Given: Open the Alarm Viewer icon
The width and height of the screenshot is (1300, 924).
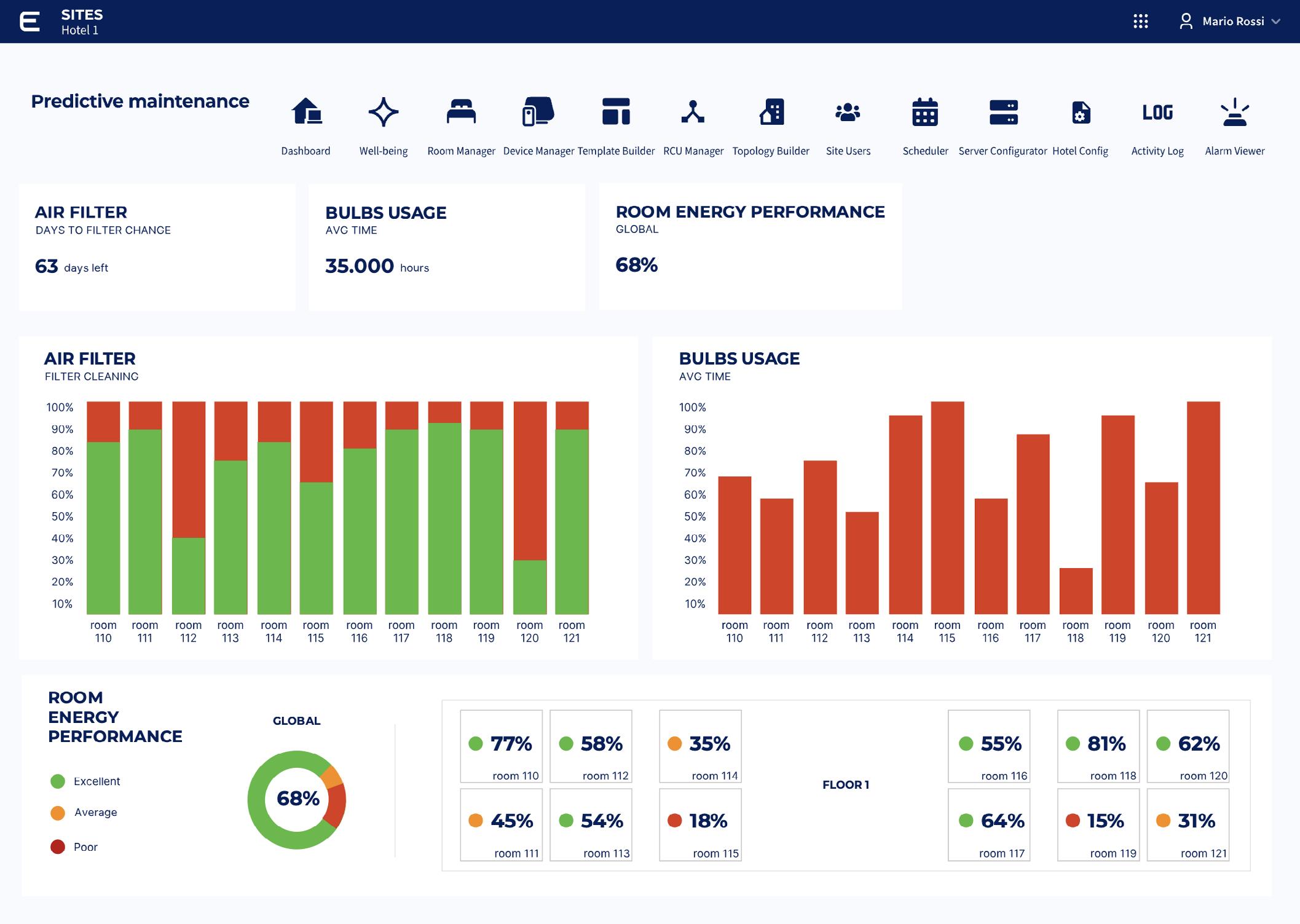Looking at the screenshot, I should click(1235, 112).
